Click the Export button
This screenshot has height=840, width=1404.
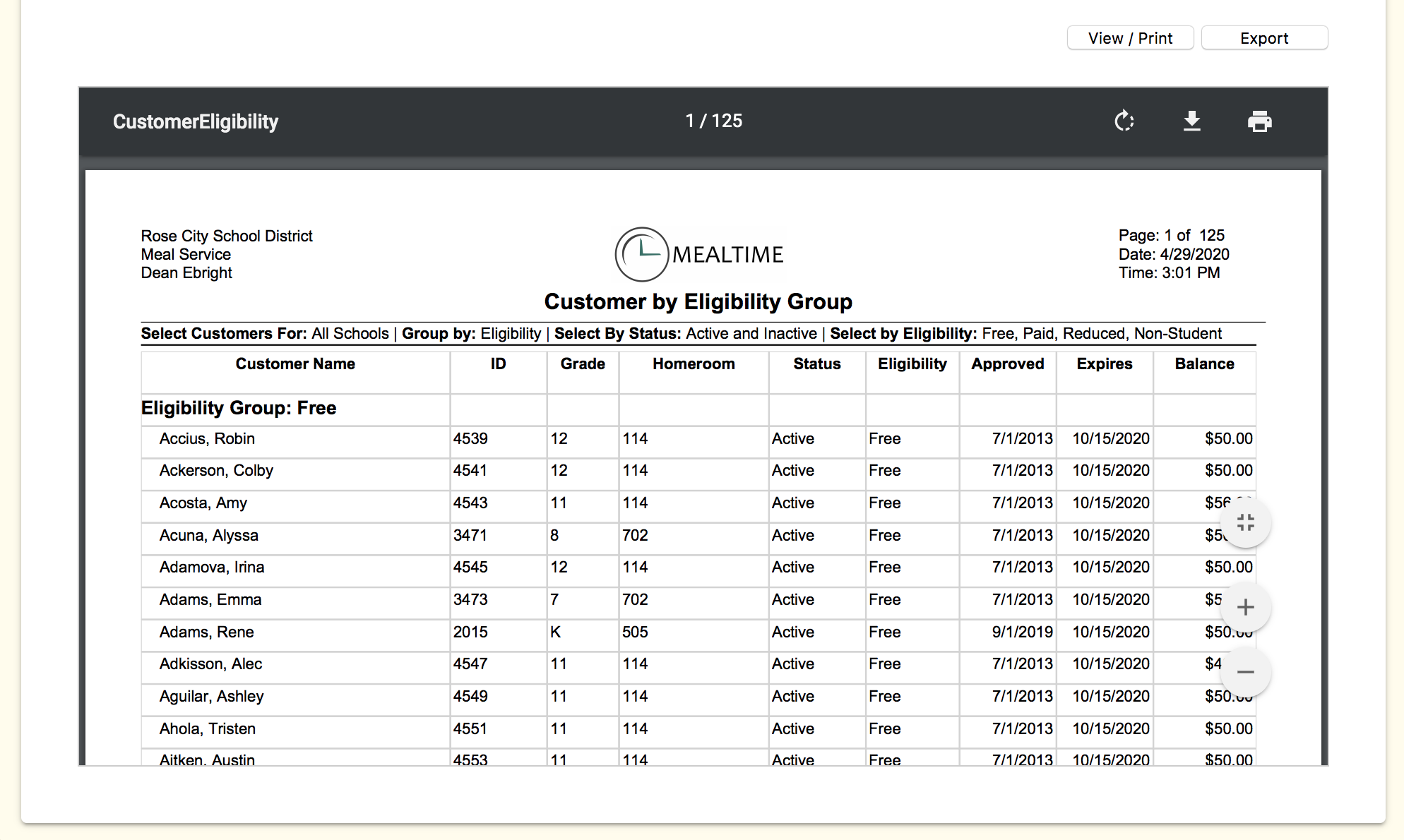[x=1263, y=38]
